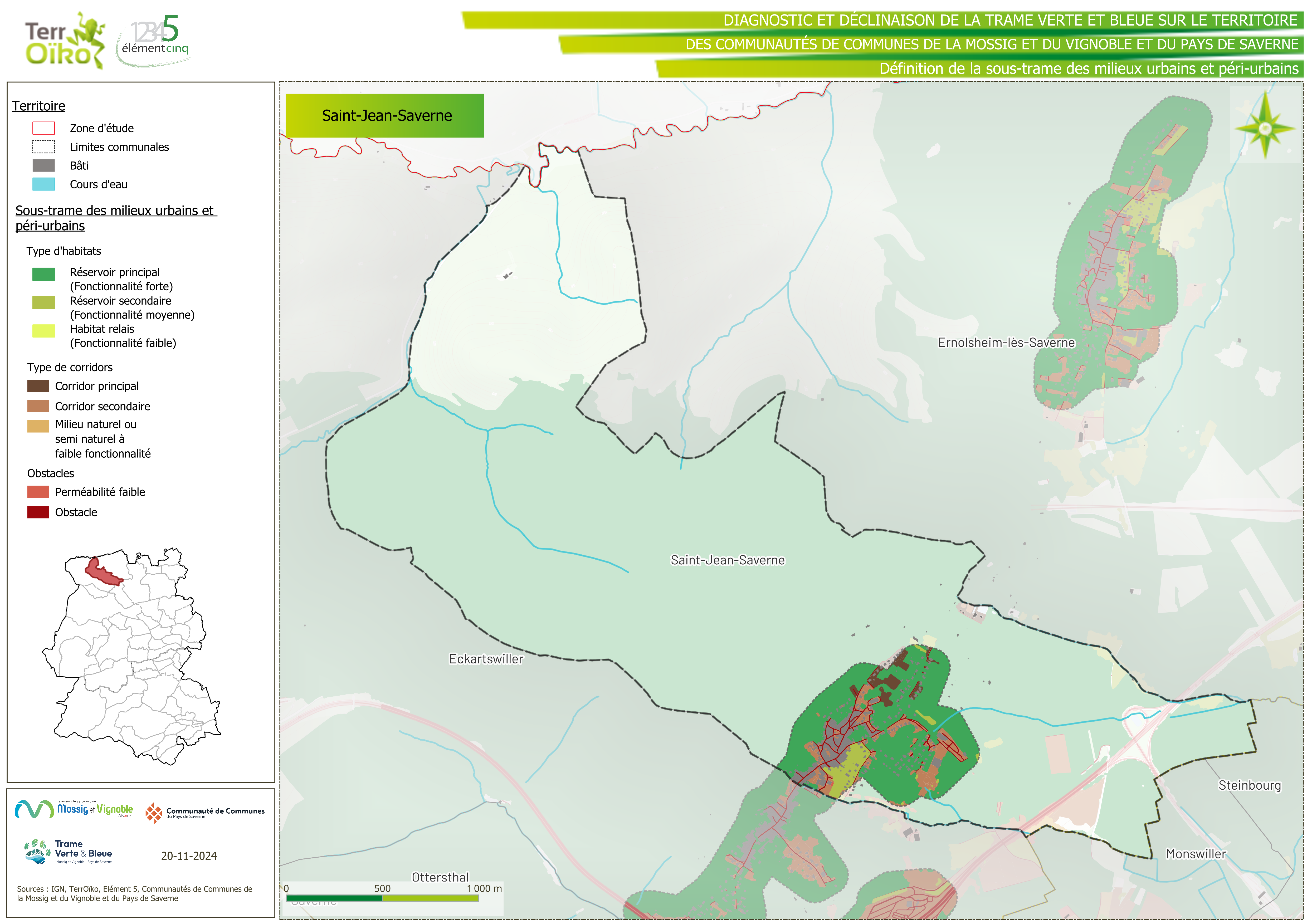The height and width of the screenshot is (924, 1307).
Task: Click the Cours d'eau blue swatch
Action: tap(43, 184)
